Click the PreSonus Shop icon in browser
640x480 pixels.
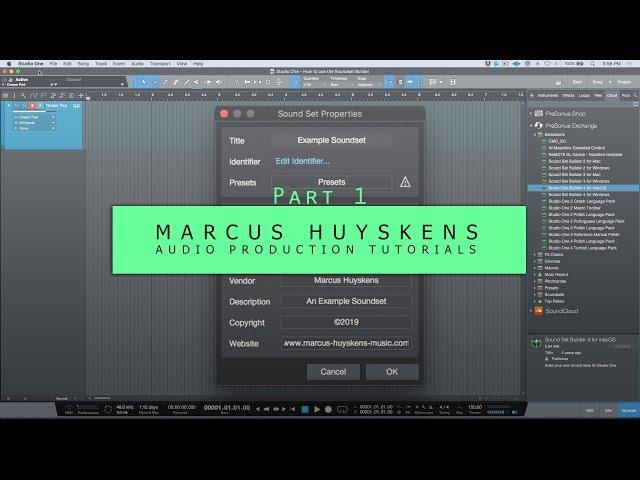tap(539, 113)
